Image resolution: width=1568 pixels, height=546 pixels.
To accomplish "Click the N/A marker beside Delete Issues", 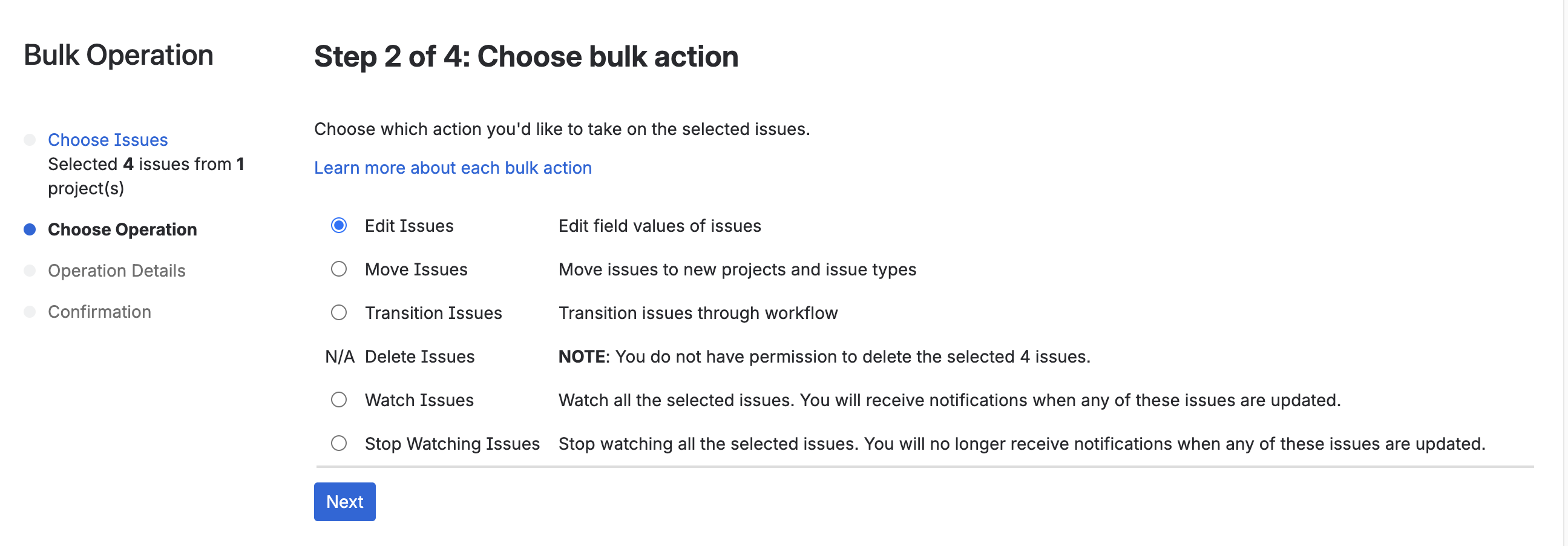I will click(340, 357).
